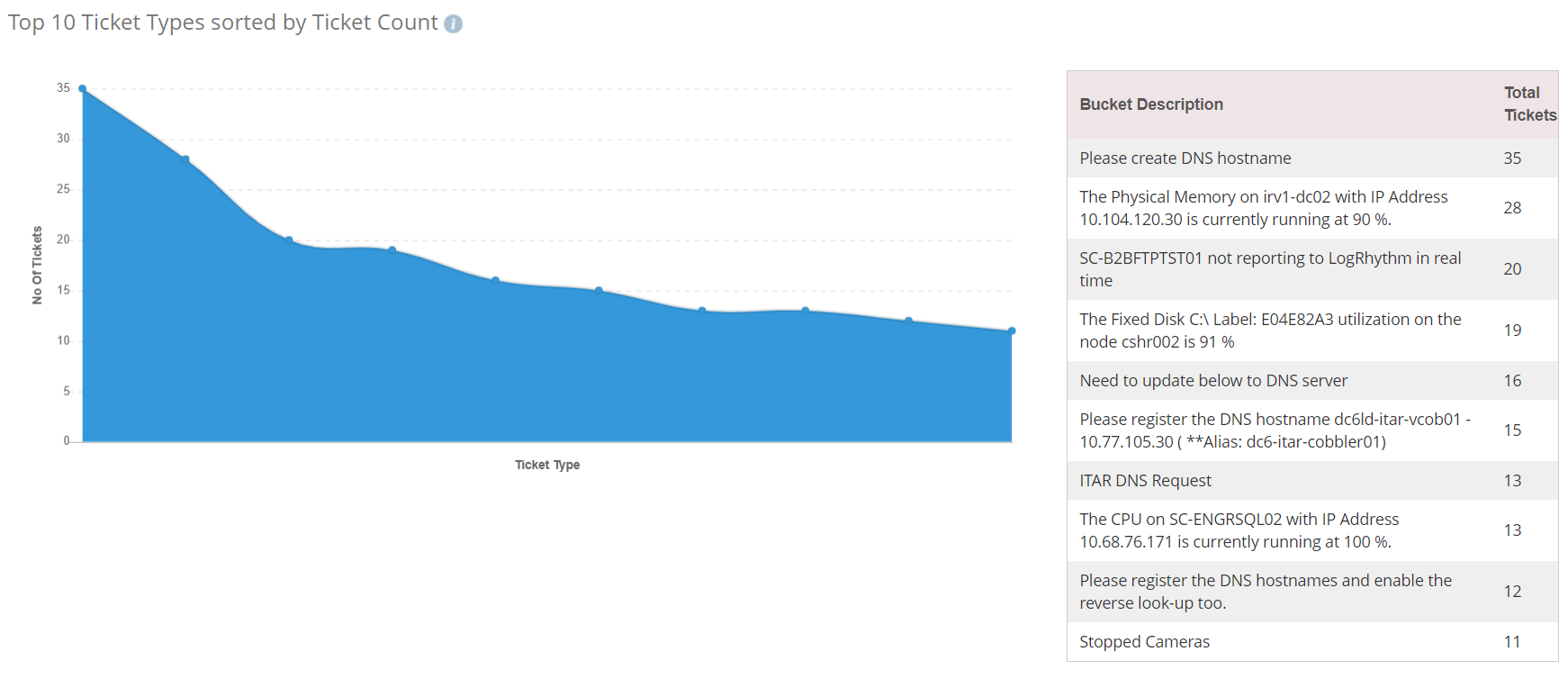
Task: Click the Total Tickets column header
Action: click(1529, 104)
